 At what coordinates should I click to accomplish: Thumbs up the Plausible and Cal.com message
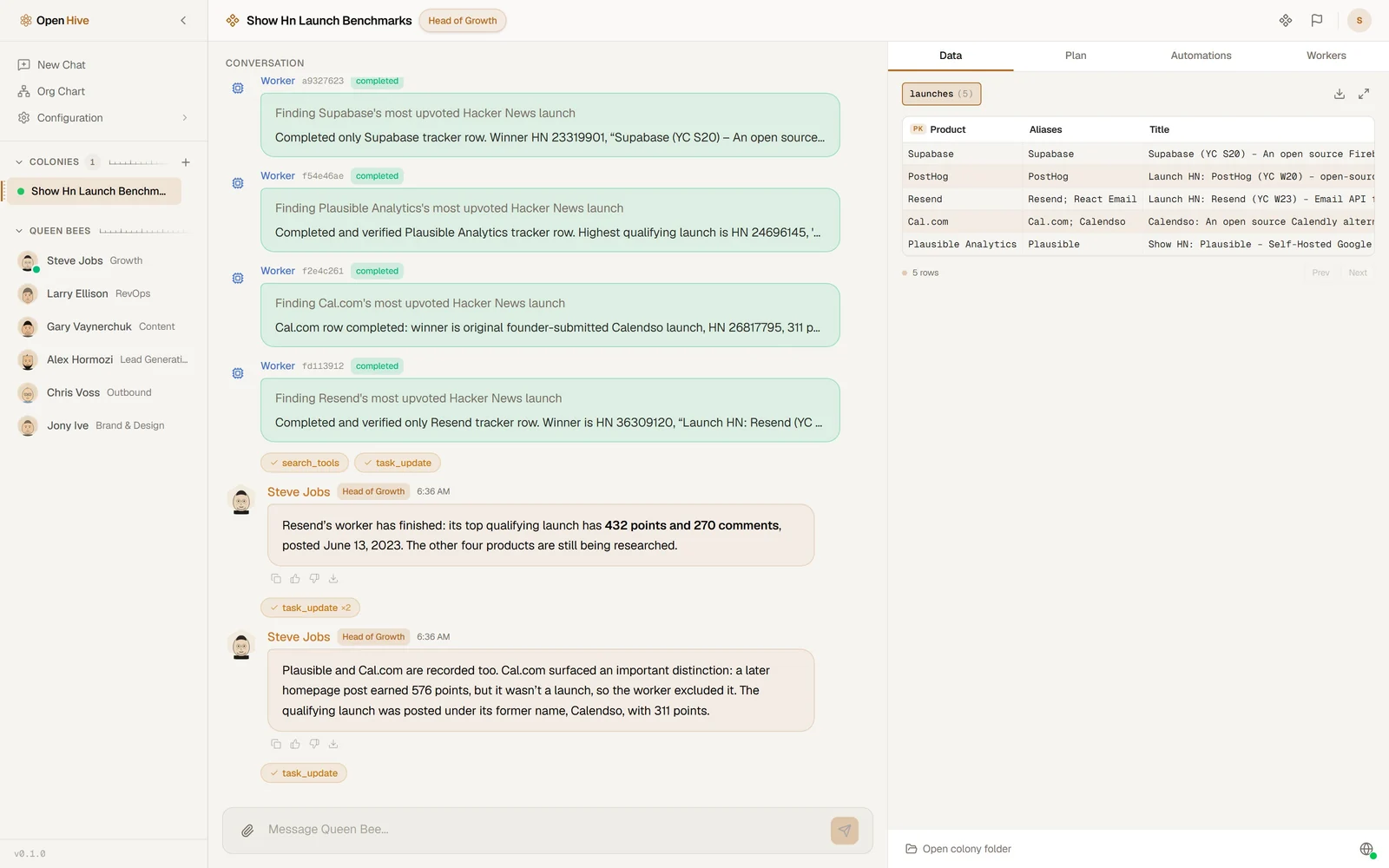point(295,744)
